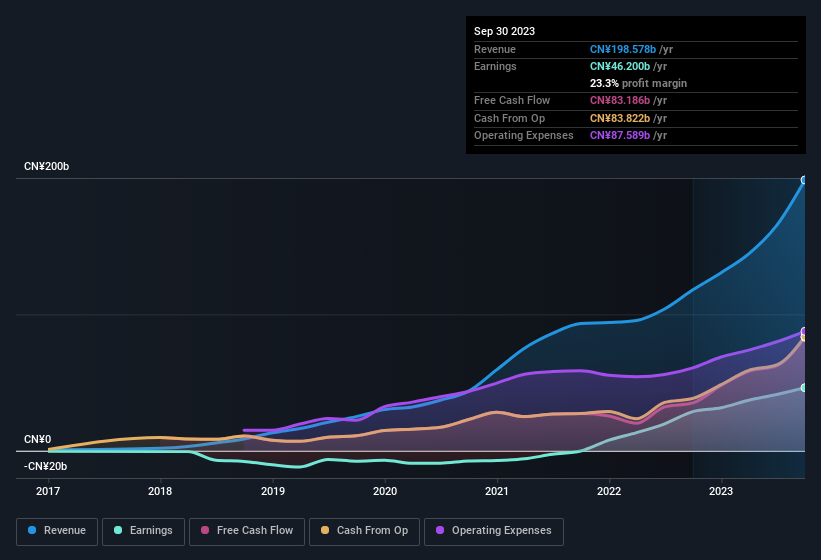Screen dimensions: 821x560
Task: Click the 2019 x-axis label
Action: pos(273,491)
